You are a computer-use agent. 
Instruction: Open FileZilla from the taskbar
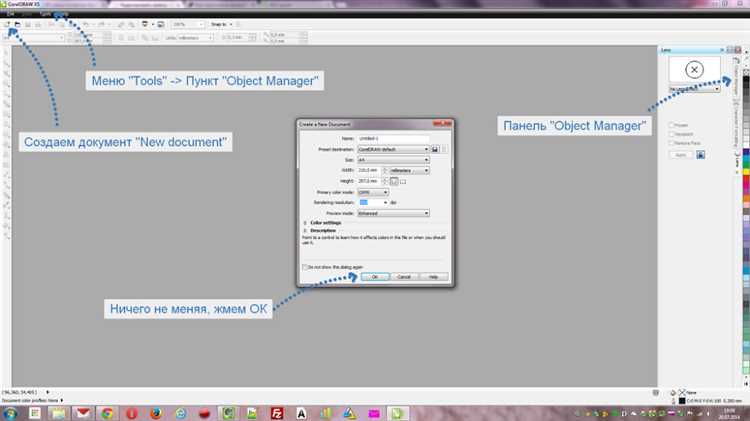coord(277,413)
